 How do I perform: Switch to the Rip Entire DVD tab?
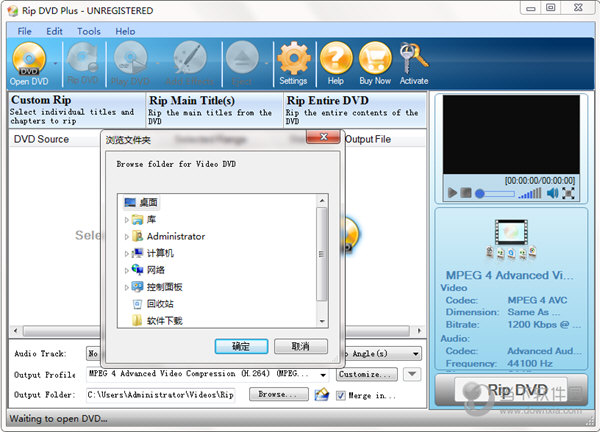(355, 110)
